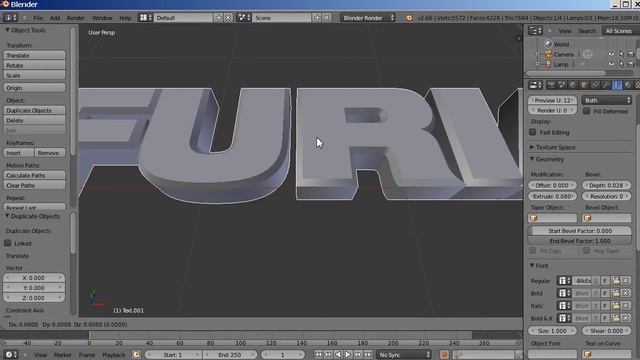This screenshot has height=360, width=640.
Task: Open the Object properties tab icon
Action: pyautogui.click(x=584, y=85)
